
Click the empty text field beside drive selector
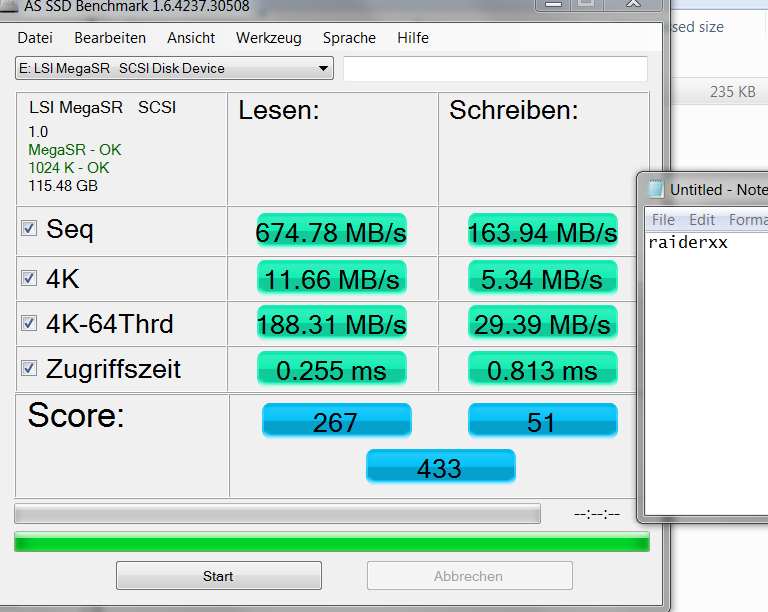[495, 69]
